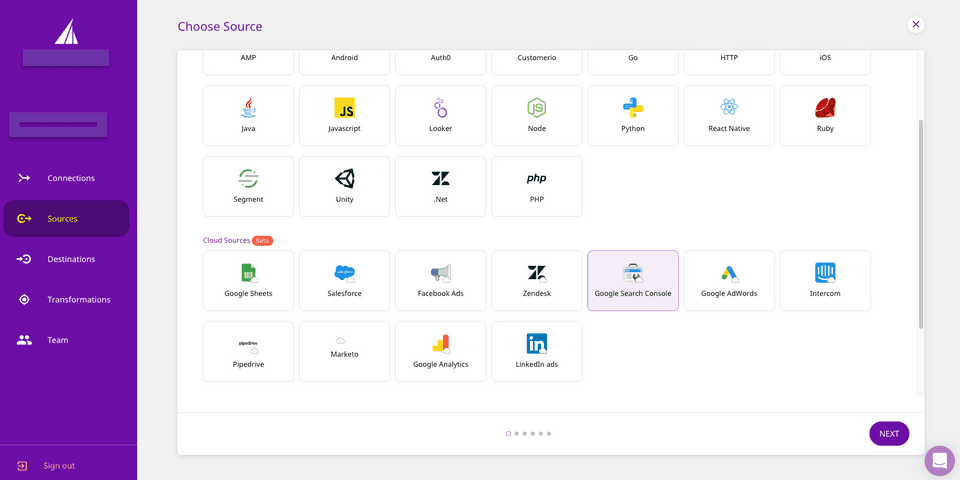Screen dimensions: 960x480
Task: Open Destinations in the sidebar
Action: pos(70,259)
